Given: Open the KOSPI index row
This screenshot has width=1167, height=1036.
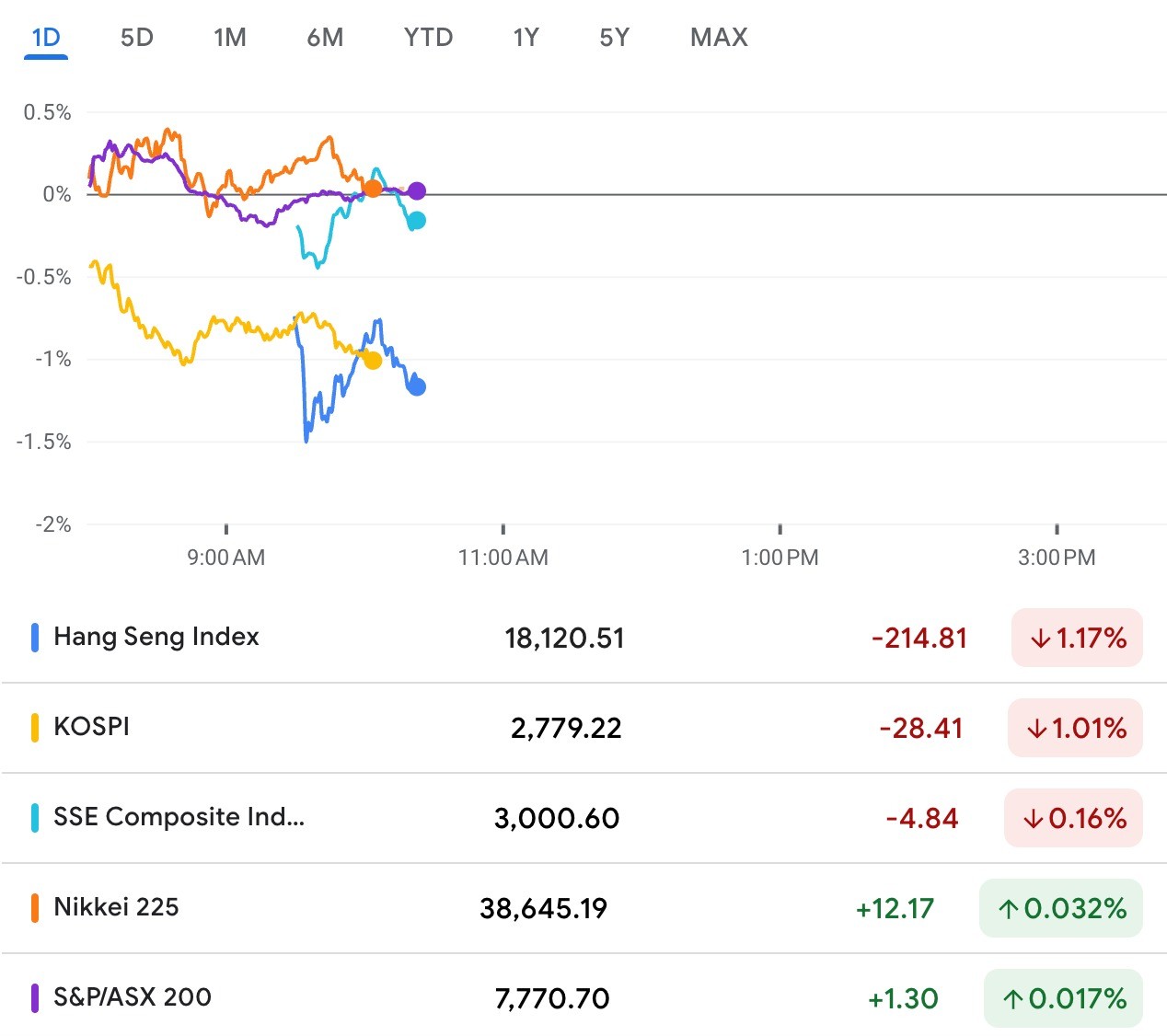Looking at the screenshot, I should pyautogui.click(x=583, y=728).
